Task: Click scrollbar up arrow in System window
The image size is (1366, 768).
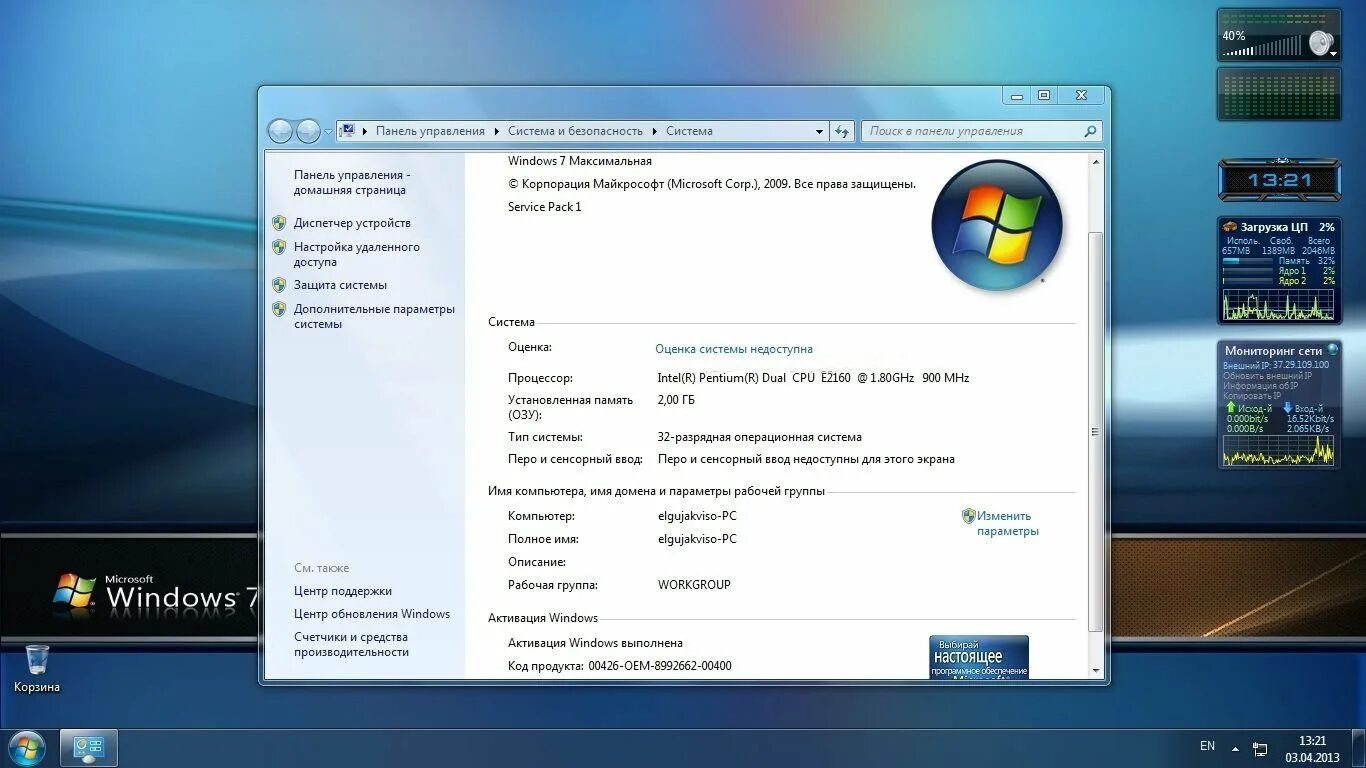Action: 1096,161
